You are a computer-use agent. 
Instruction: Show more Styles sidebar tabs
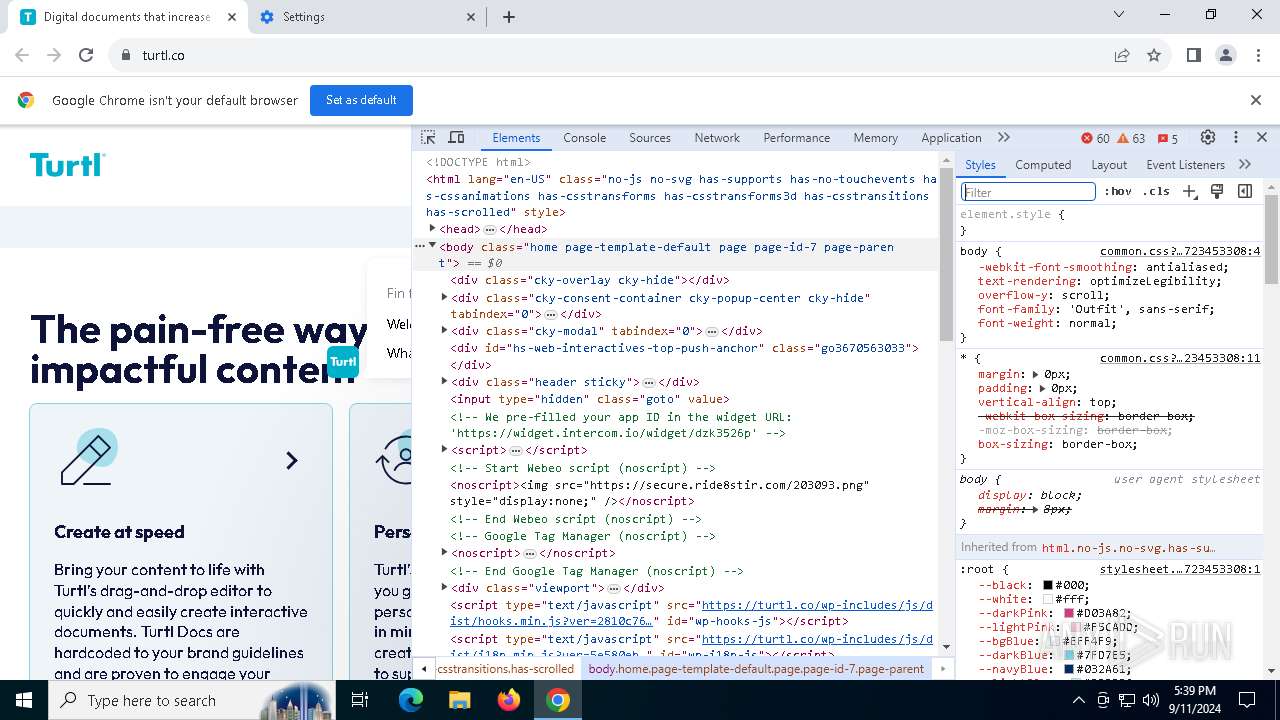pos(1245,165)
